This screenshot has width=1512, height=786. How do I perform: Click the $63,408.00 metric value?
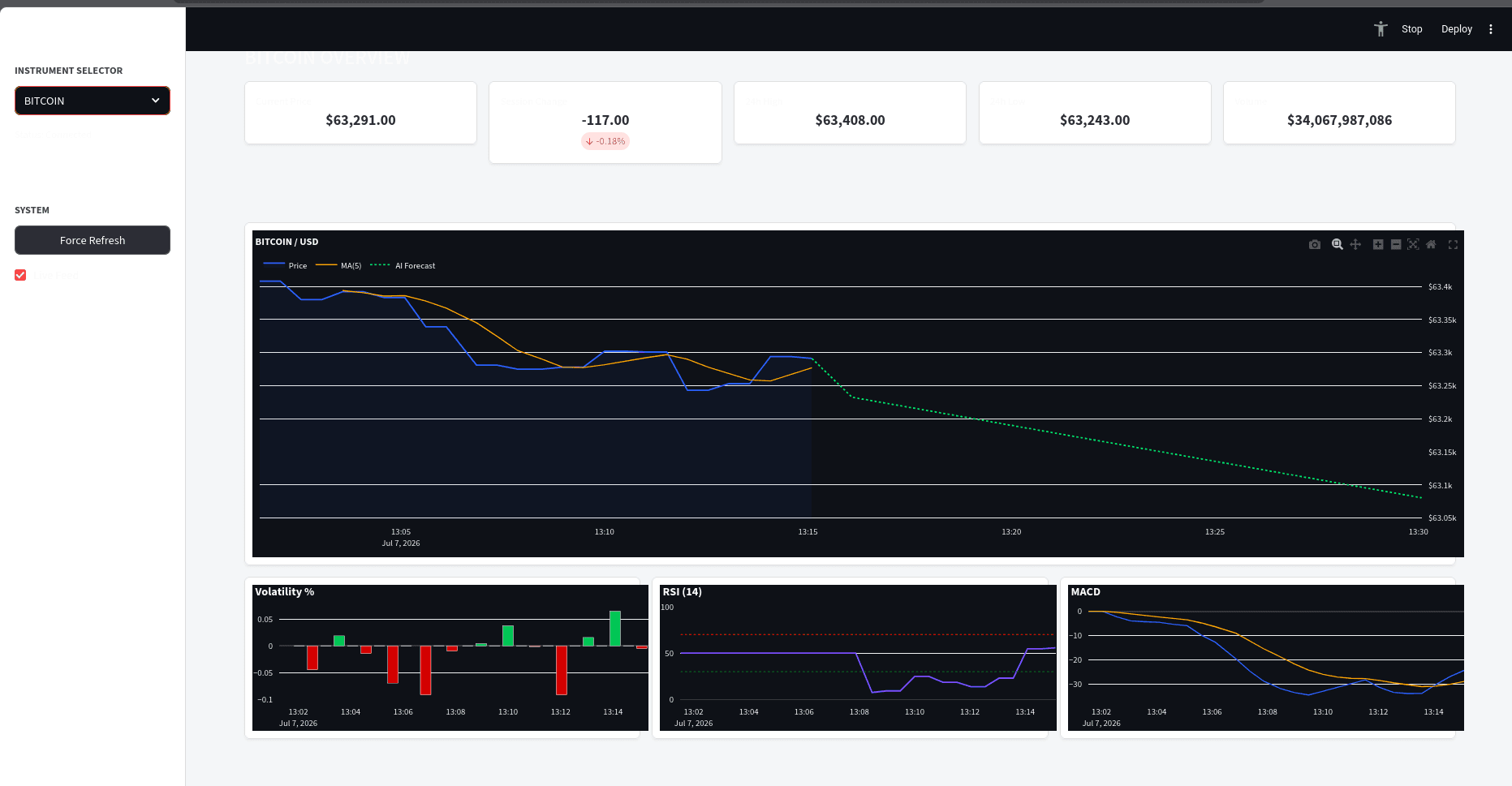(x=850, y=120)
